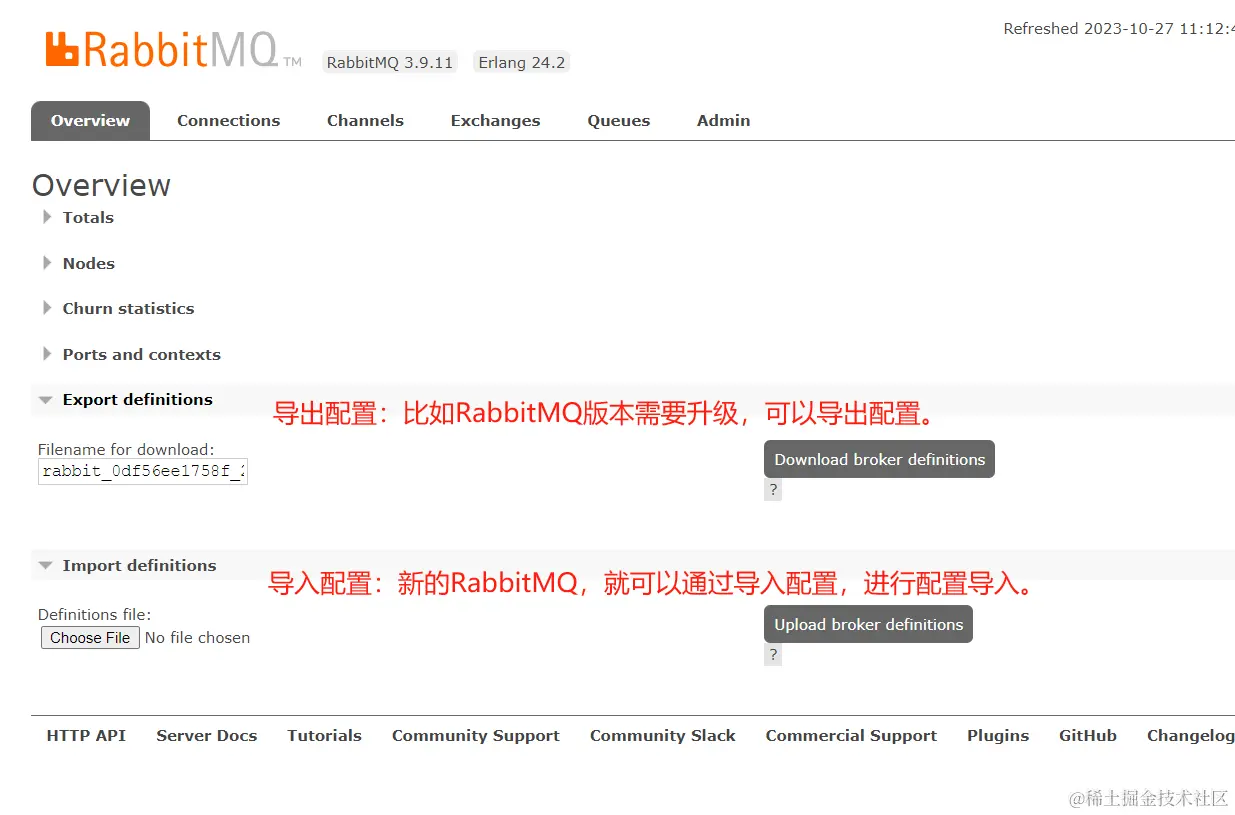Viewport: 1235px width, 815px height.
Task: Focus the Filename for download field
Action: 143,471
